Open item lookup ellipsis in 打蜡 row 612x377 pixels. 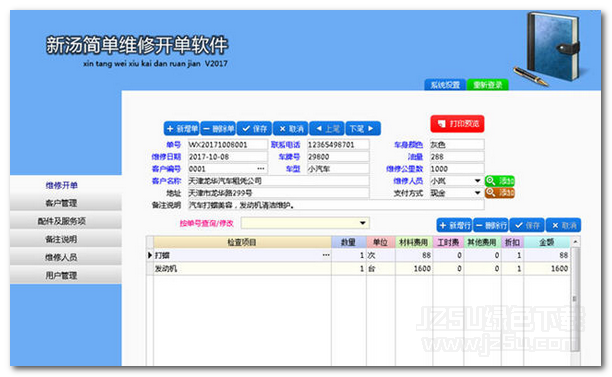pos(326,255)
